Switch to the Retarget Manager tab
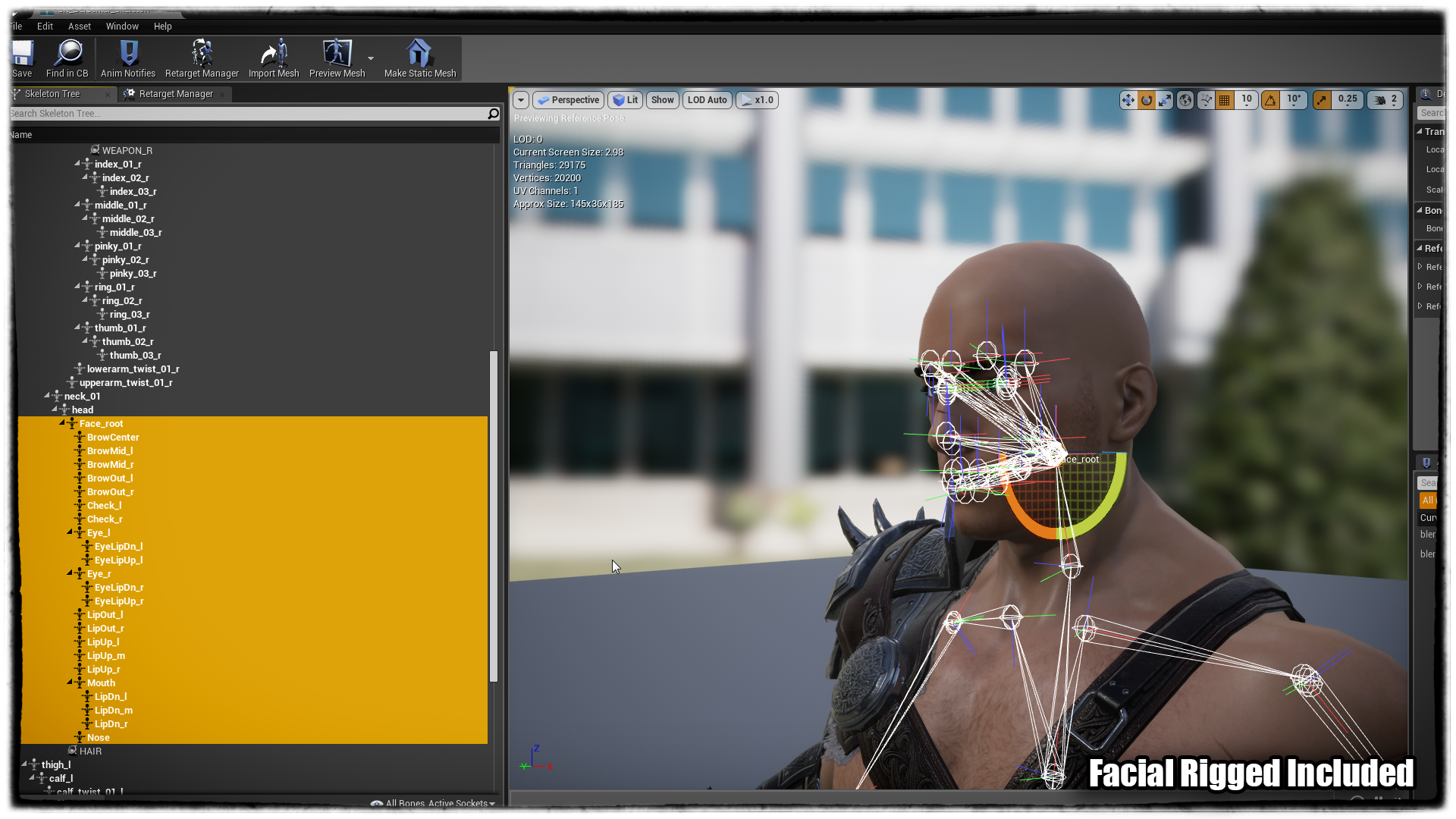 tap(175, 94)
